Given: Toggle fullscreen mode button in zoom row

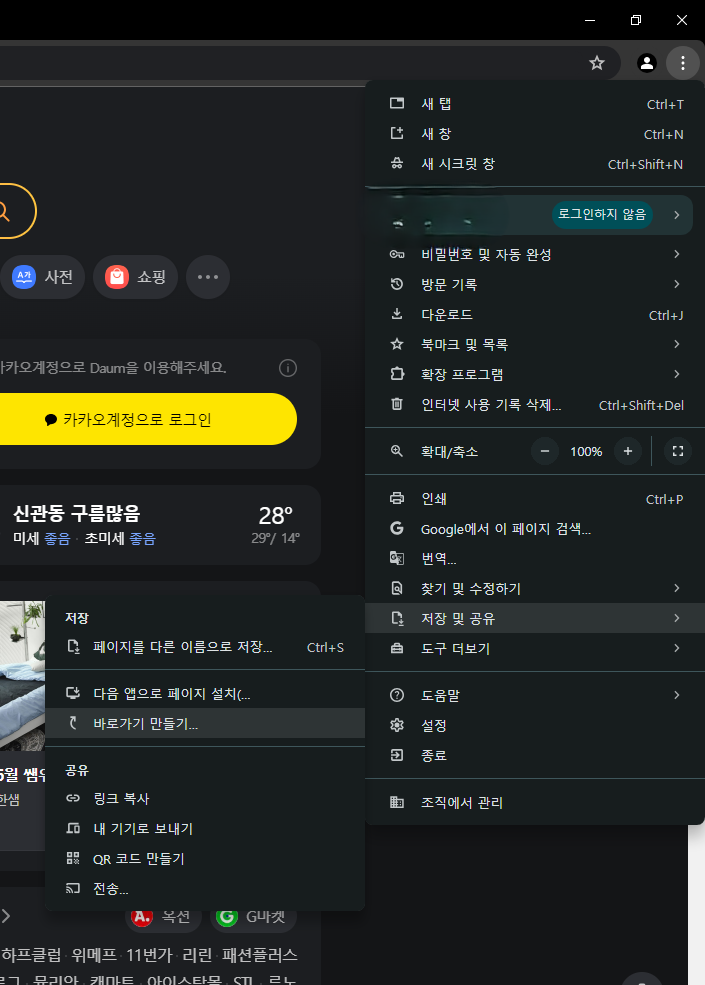Looking at the screenshot, I should (x=677, y=451).
